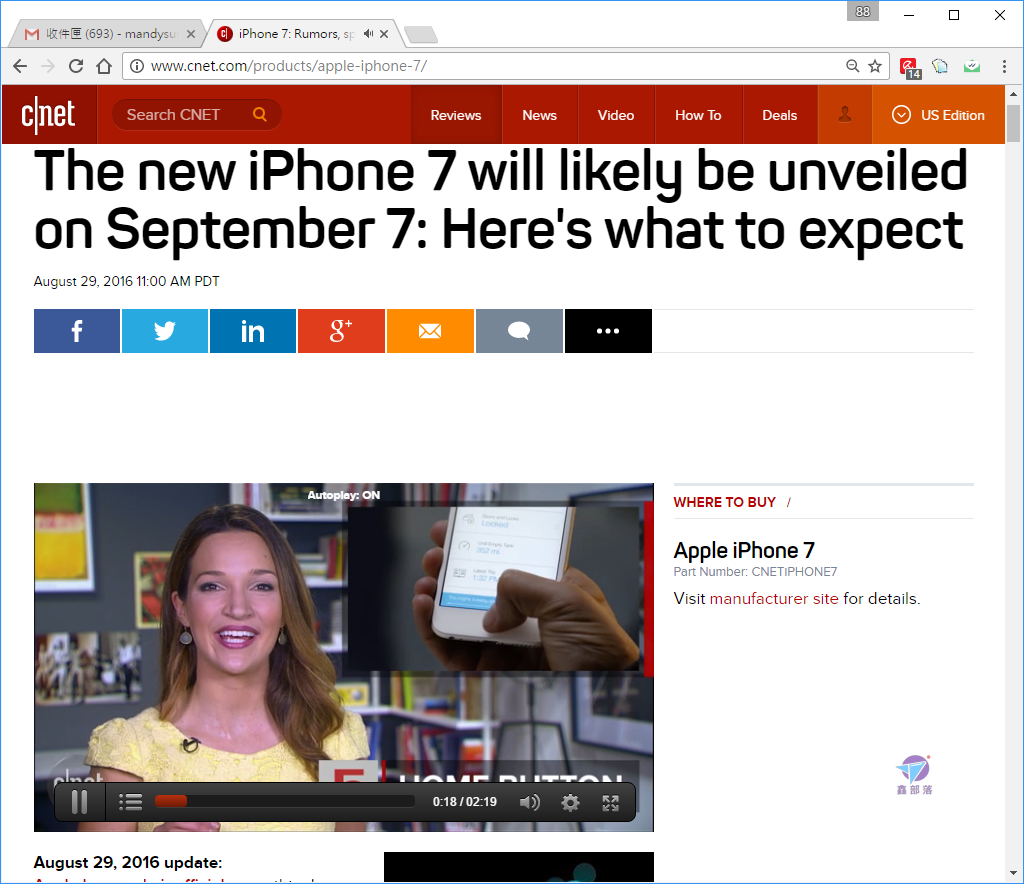The width and height of the screenshot is (1024, 884).
Task: Seek in video progress bar
Action: click(284, 801)
